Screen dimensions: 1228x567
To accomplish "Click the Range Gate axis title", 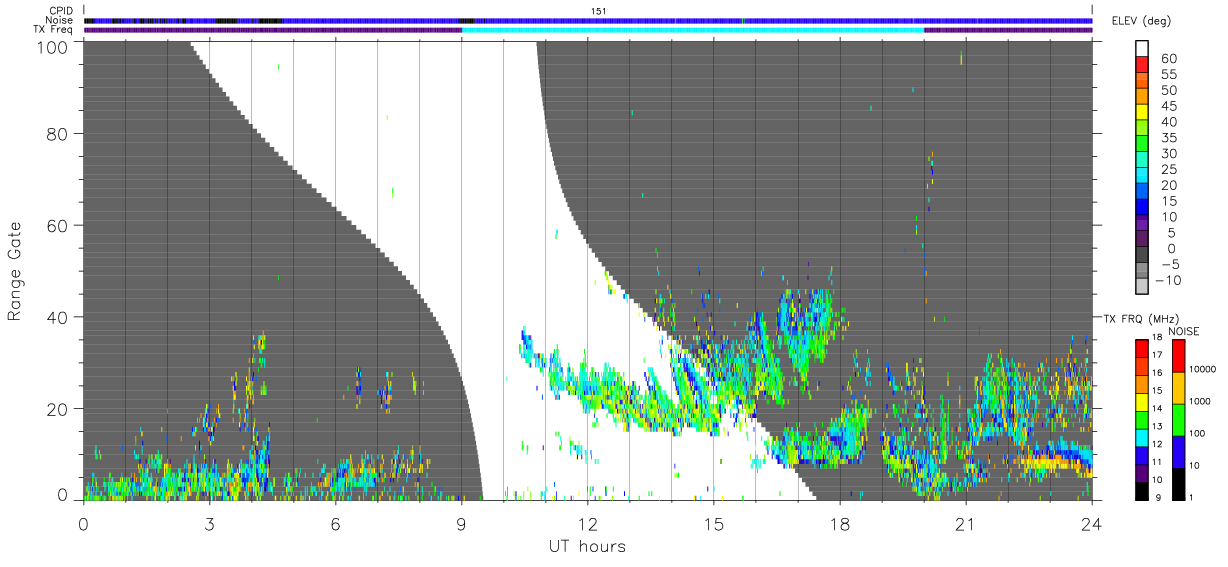I will click(15, 271).
